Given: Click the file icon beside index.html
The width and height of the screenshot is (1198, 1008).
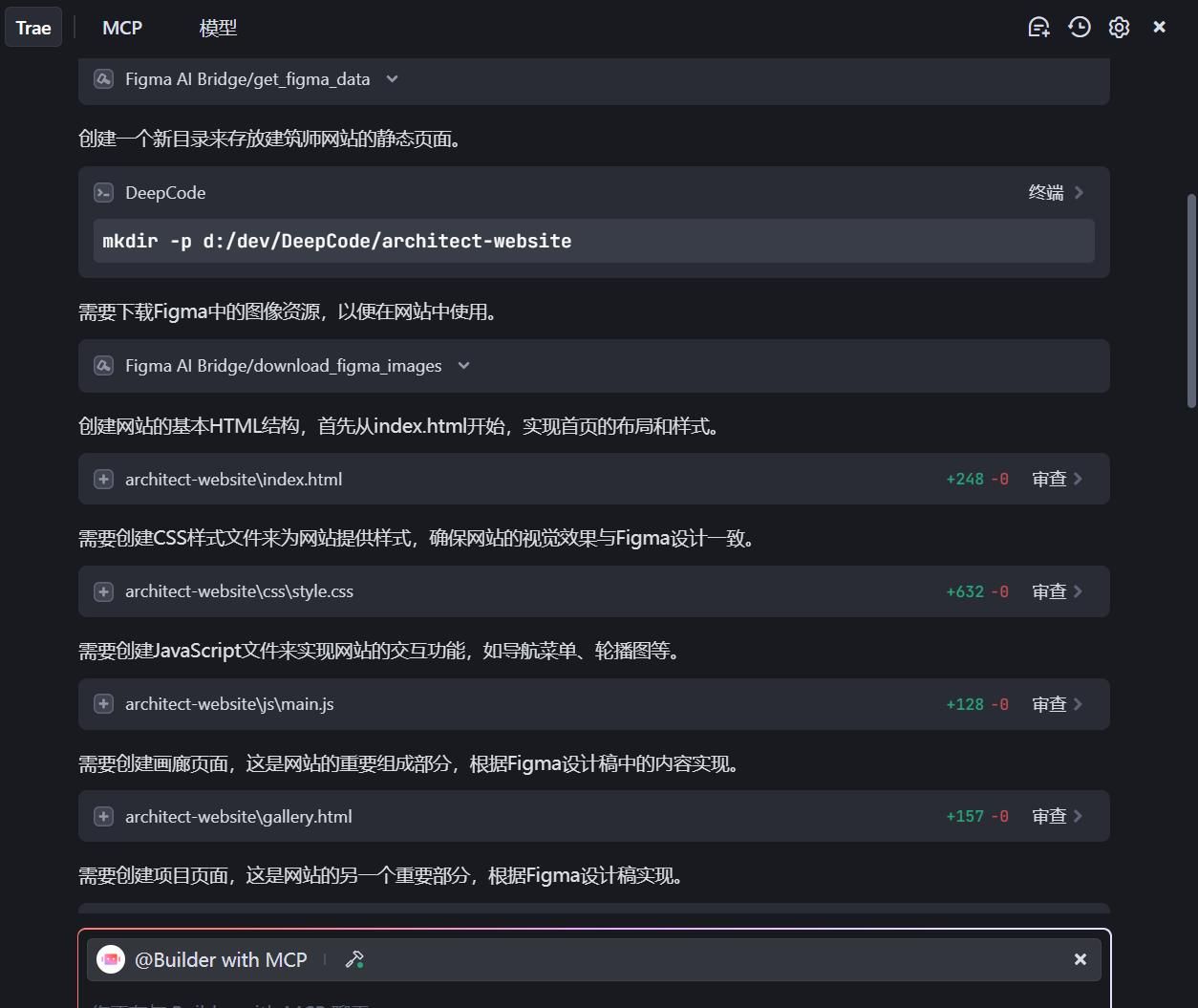Looking at the screenshot, I should (x=103, y=479).
